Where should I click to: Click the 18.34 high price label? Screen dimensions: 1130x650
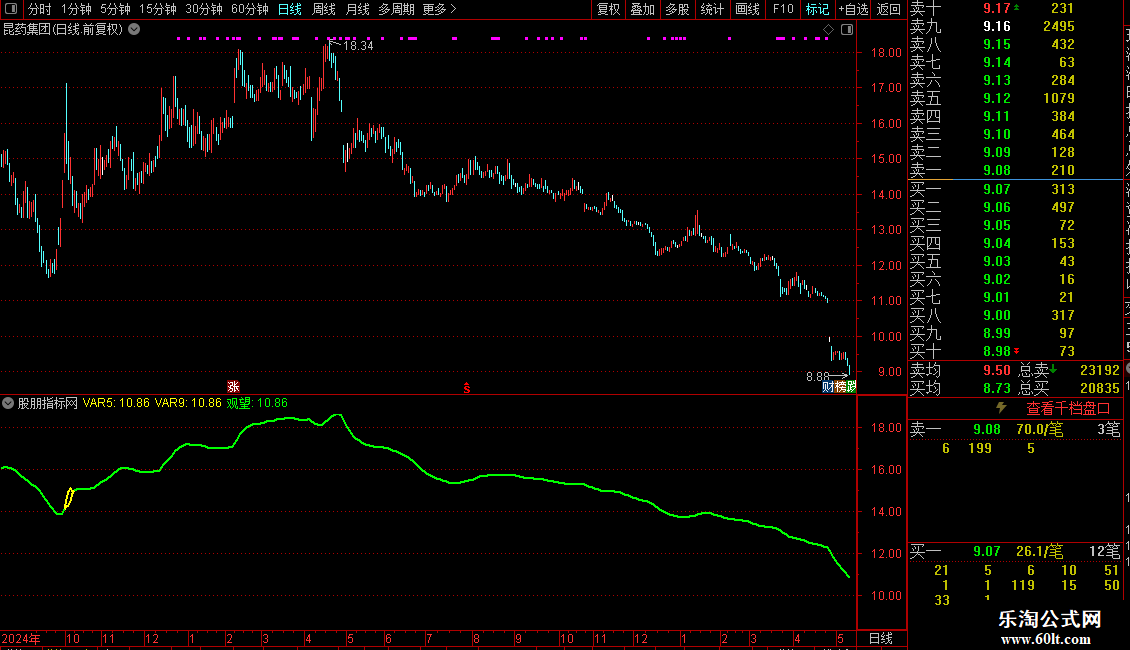pos(358,46)
